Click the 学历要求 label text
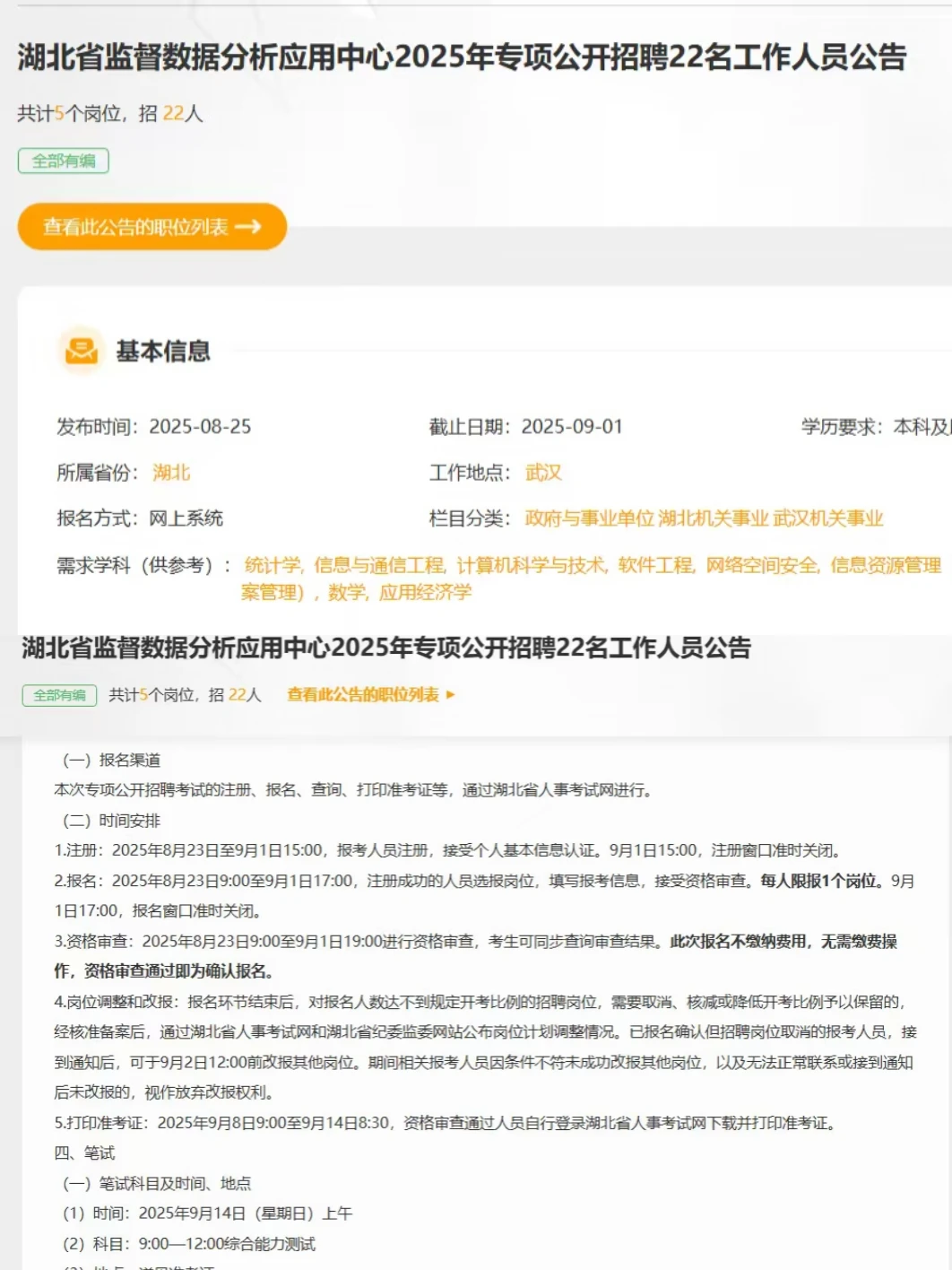Viewport: 952px width, 1270px height. coord(841,427)
